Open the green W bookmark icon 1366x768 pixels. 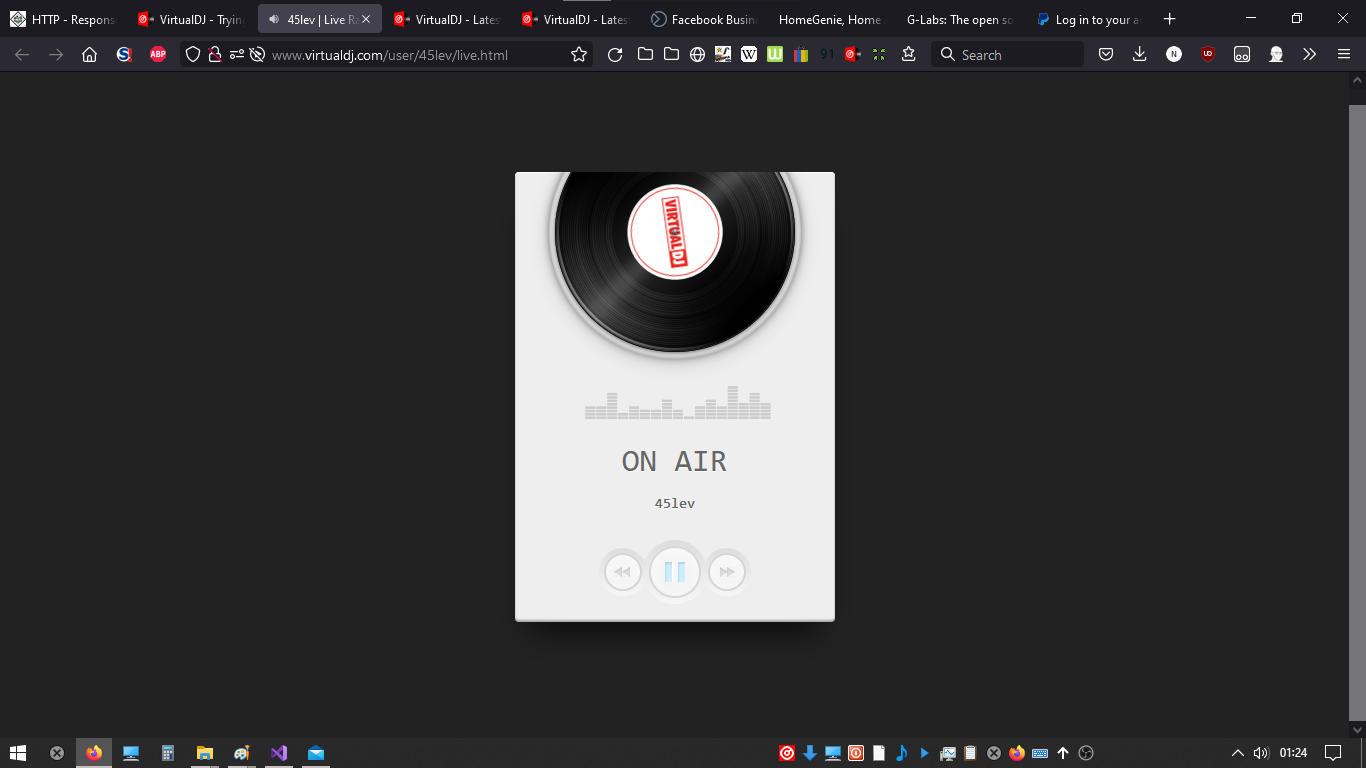tap(775, 55)
